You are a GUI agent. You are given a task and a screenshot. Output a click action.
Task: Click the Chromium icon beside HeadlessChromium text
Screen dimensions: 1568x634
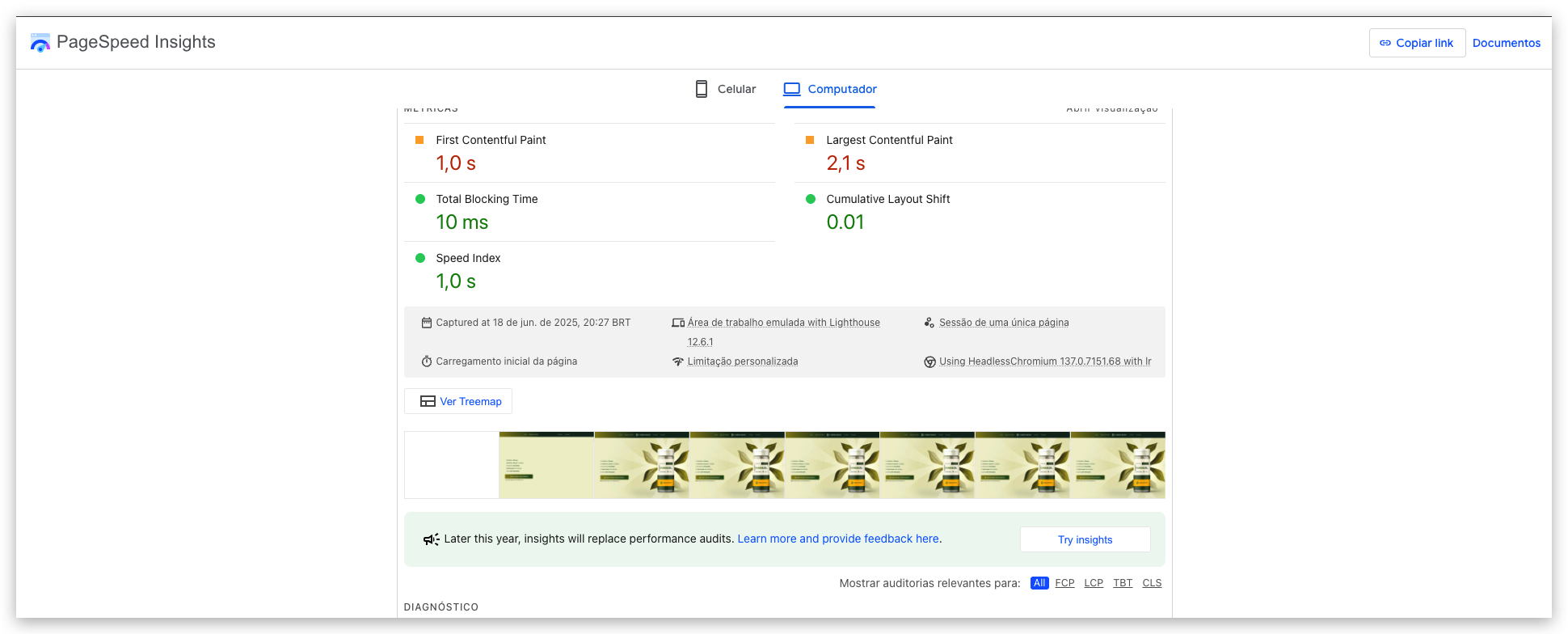click(x=930, y=361)
